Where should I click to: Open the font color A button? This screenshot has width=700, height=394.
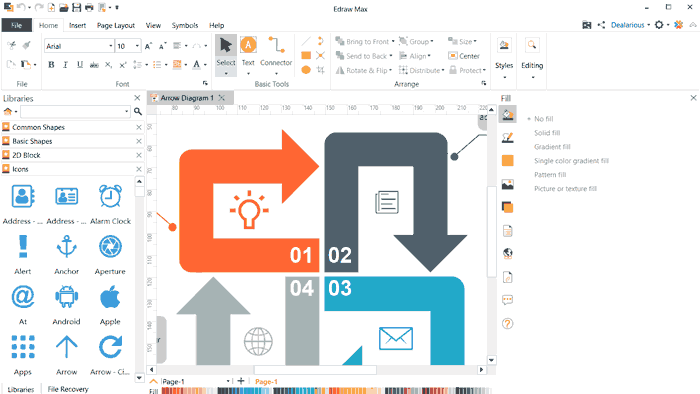tap(196, 65)
